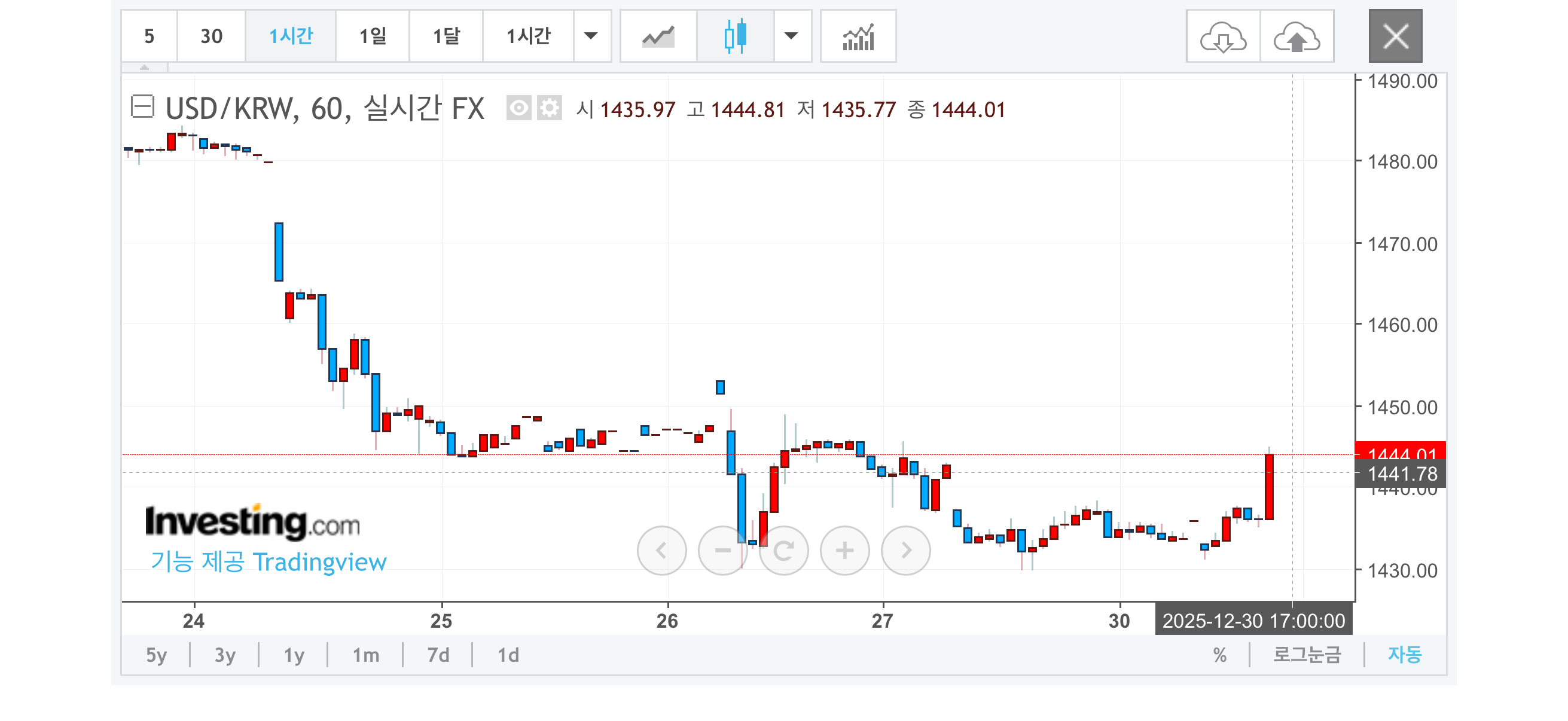Set time range to 3y
This screenshot has height=721, width=1568.
point(225,655)
